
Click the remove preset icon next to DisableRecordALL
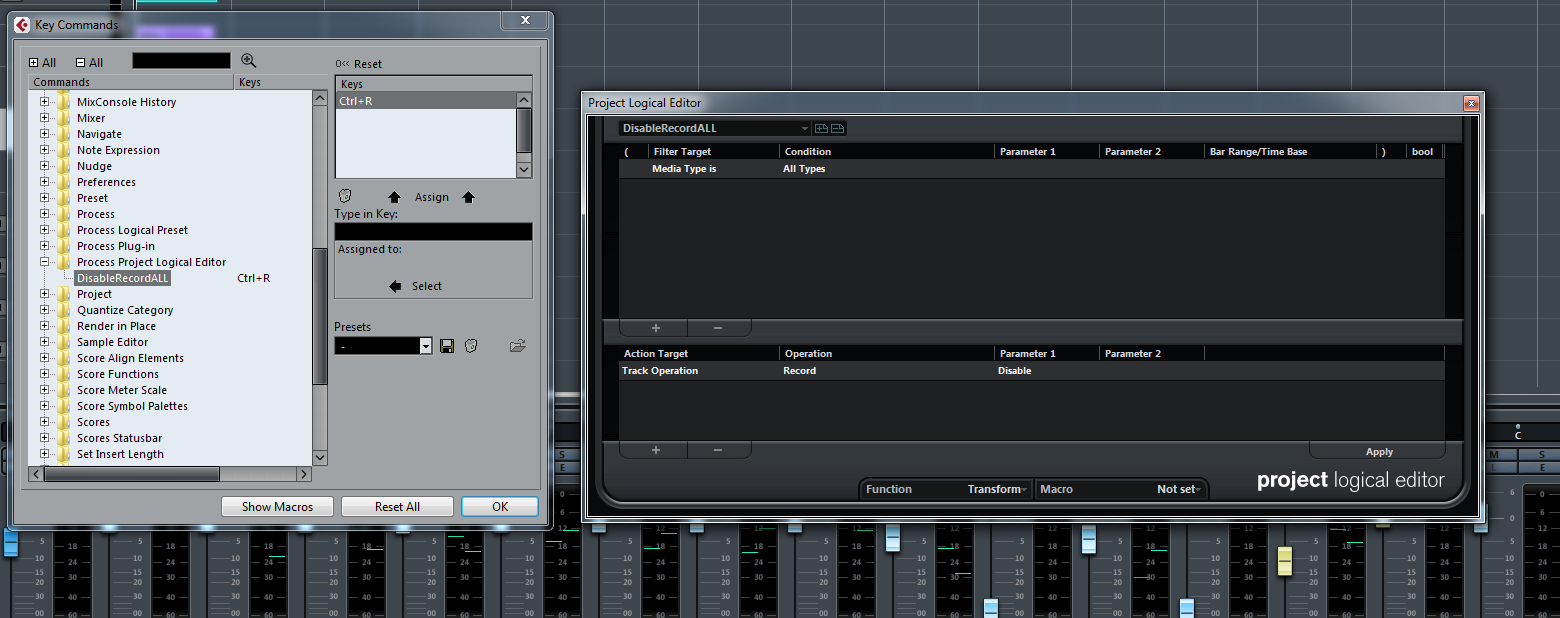[838, 128]
